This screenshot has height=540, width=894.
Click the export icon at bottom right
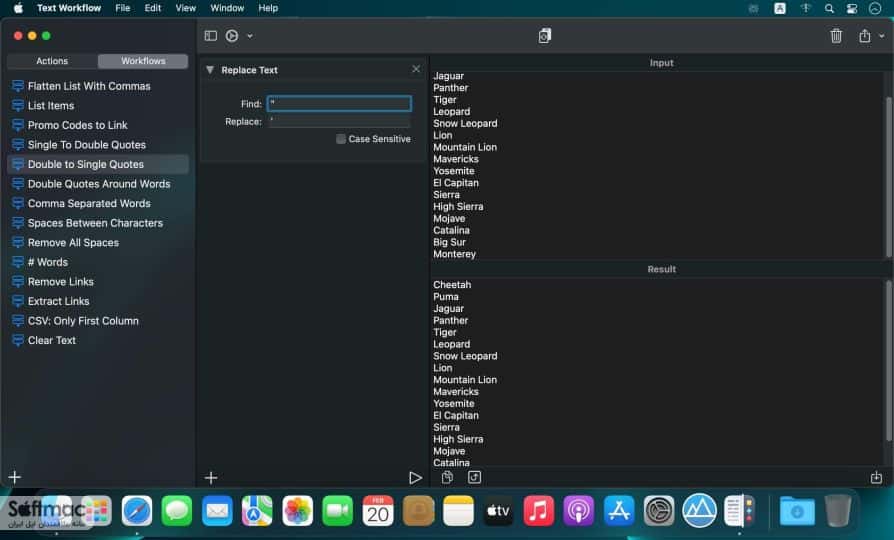pos(876,477)
